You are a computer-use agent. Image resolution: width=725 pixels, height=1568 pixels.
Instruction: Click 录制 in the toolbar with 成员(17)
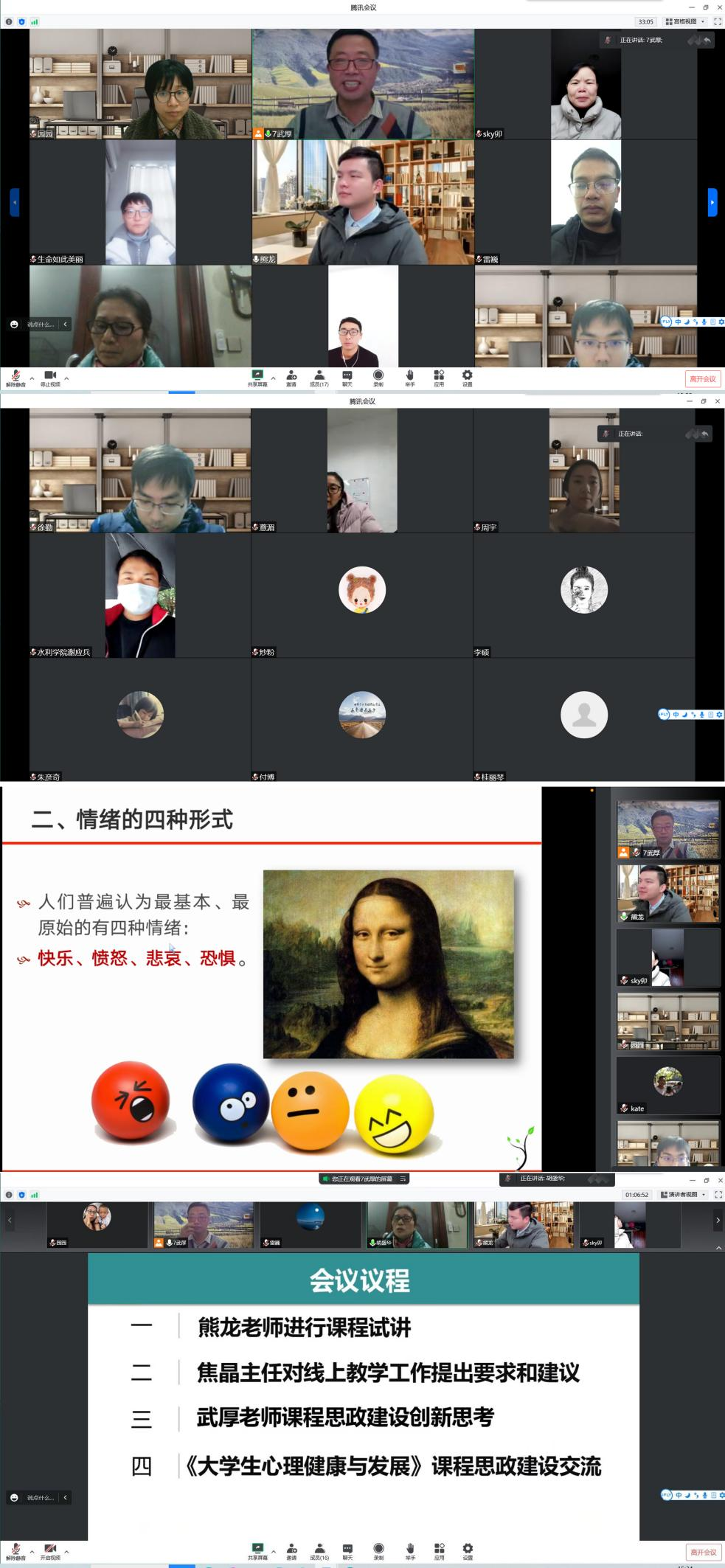[x=378, y=378]
